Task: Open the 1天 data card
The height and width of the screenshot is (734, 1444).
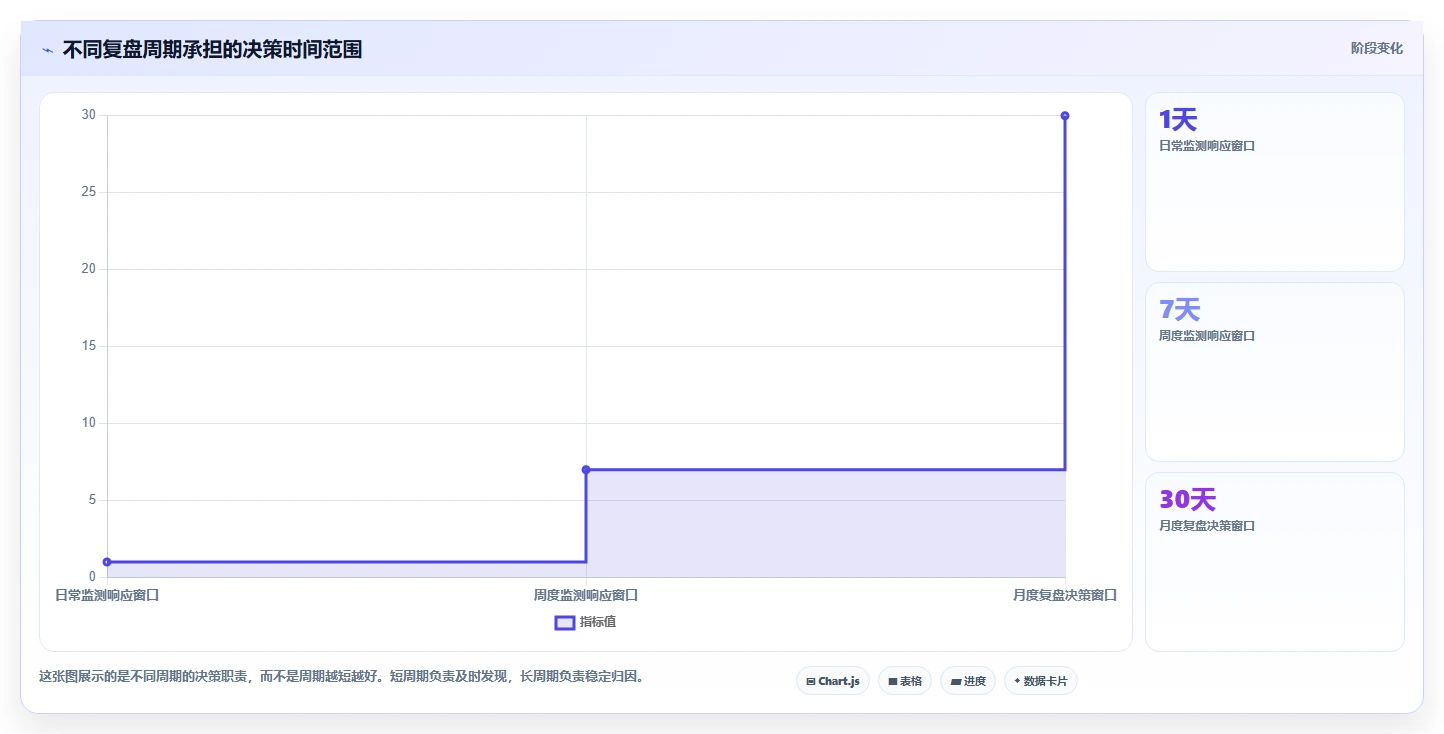Action: tap(1275, 182)
